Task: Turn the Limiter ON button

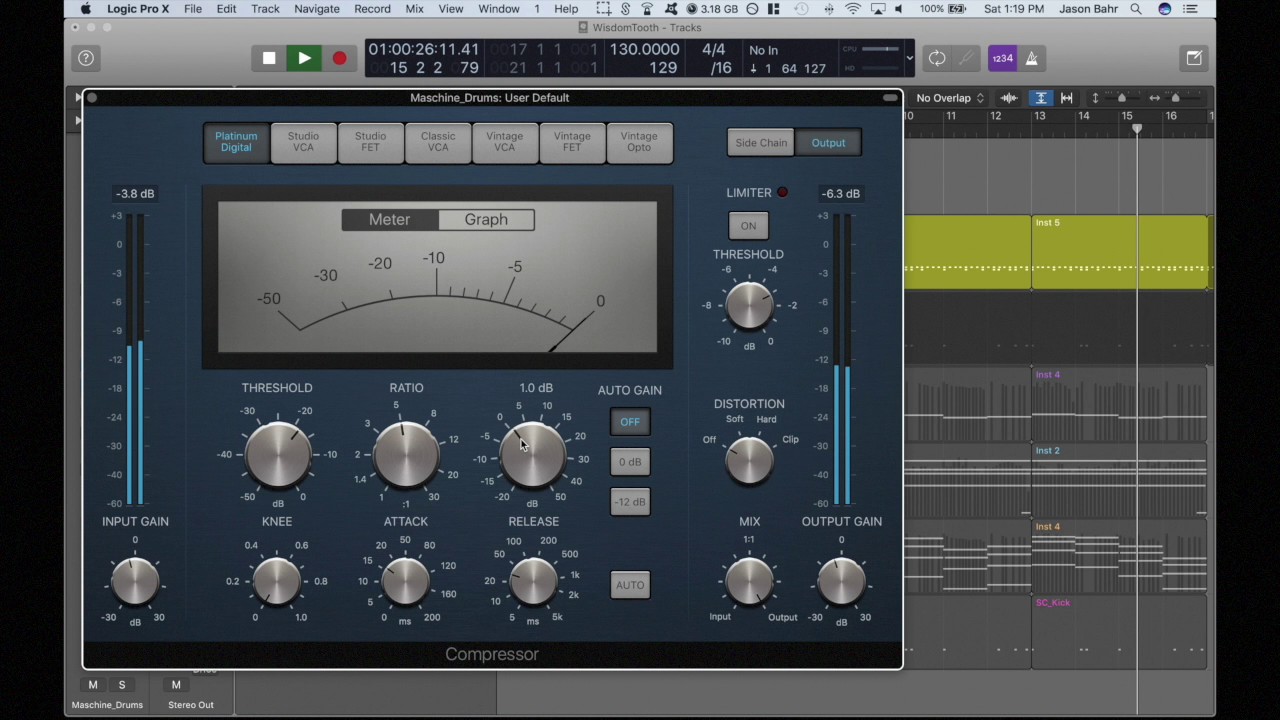Action: click(748, 226)
